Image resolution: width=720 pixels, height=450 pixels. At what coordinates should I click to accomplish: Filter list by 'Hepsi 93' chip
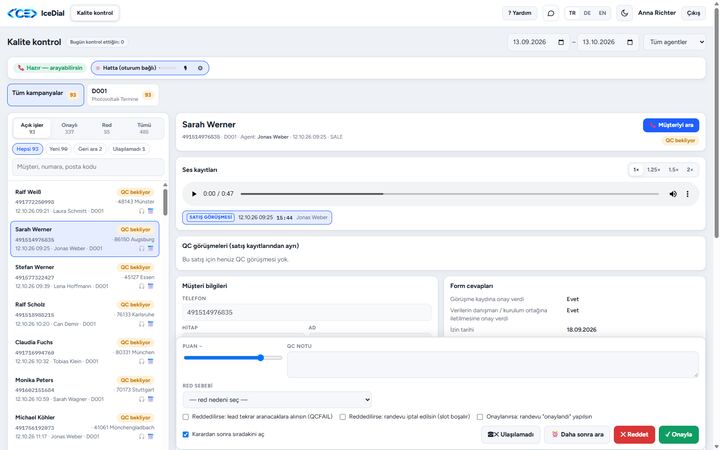(28, 149)
